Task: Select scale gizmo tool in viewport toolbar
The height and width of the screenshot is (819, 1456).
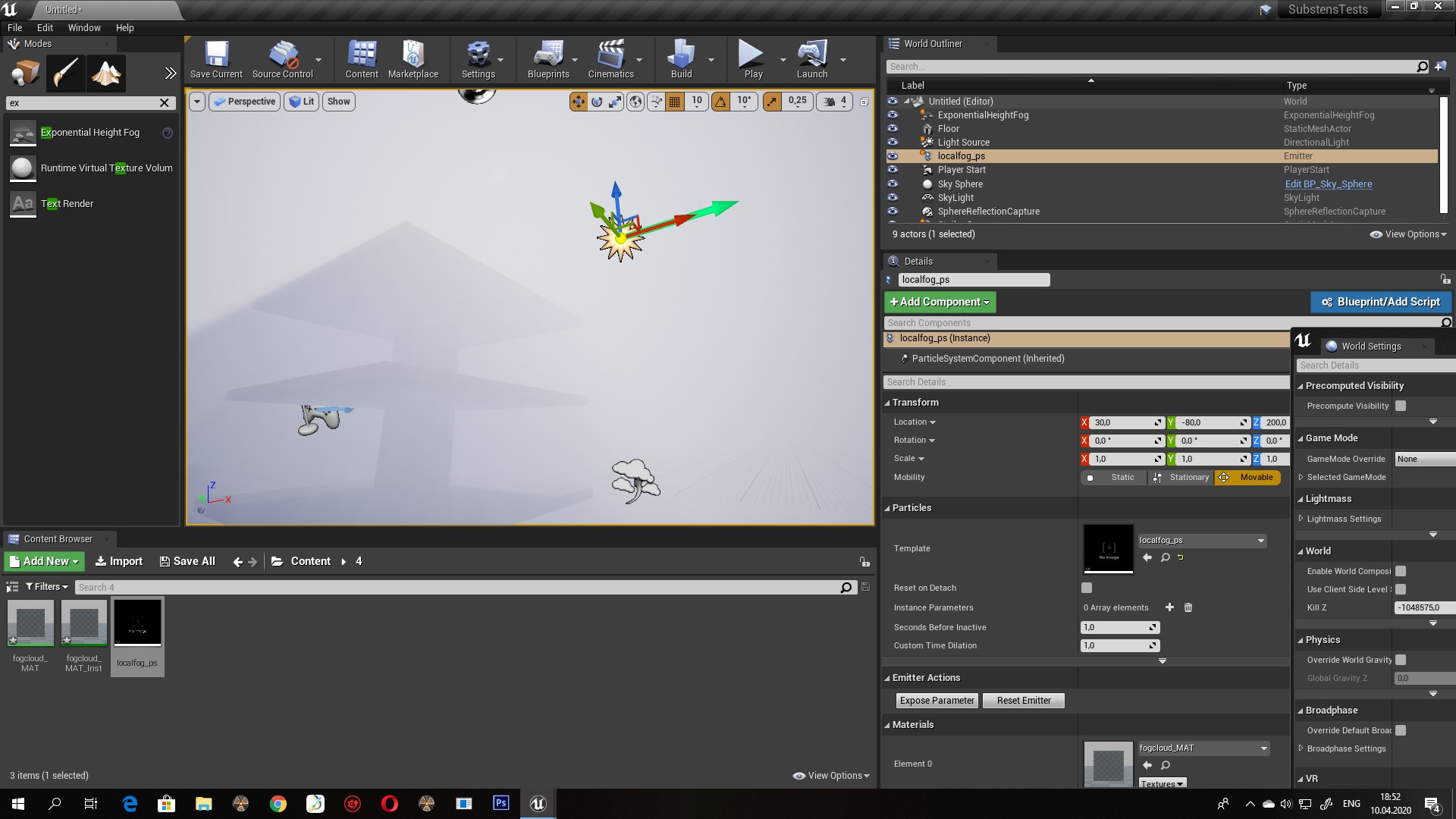Action: click(615, 101)
